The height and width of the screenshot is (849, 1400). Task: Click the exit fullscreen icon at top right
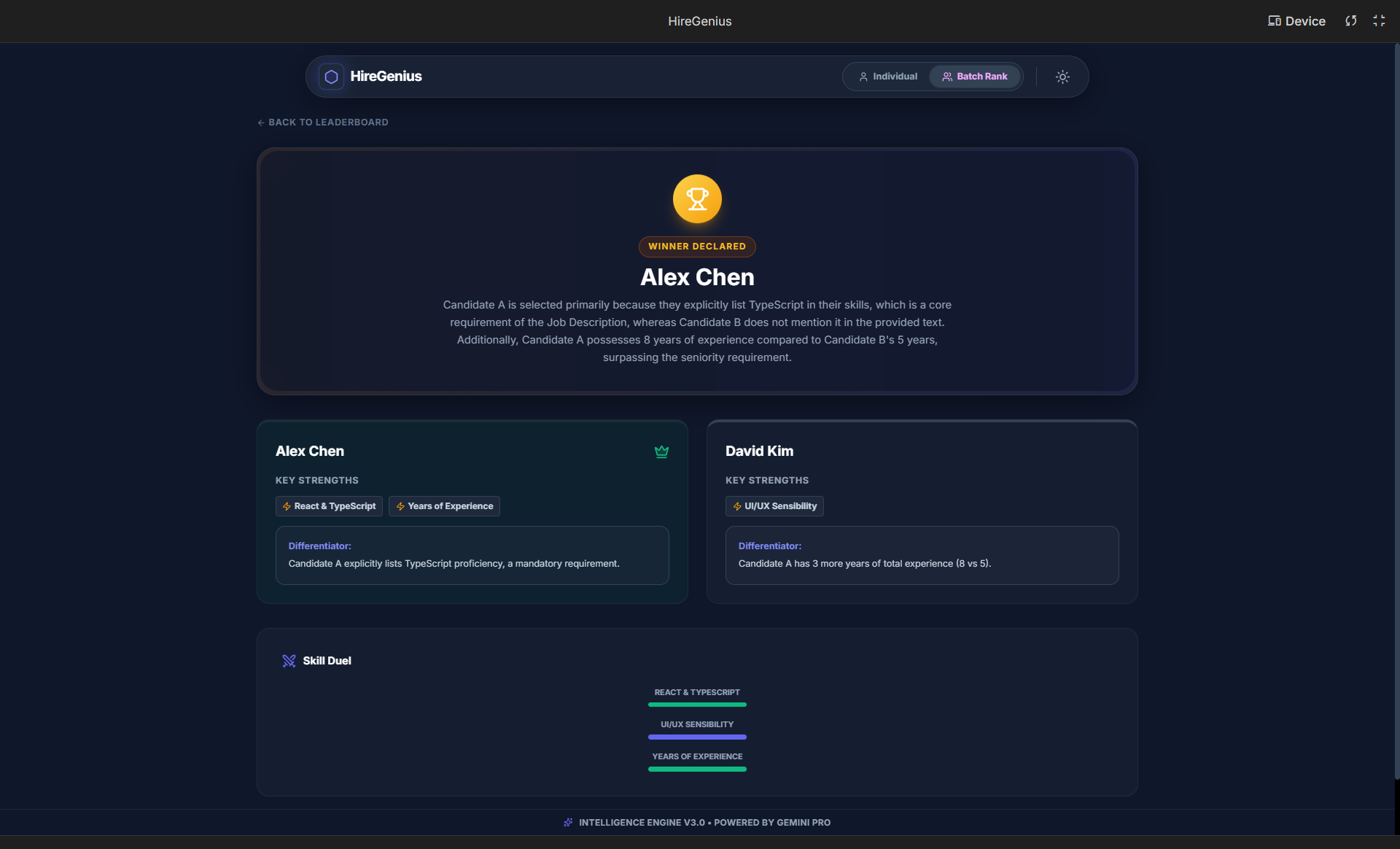point(1379,21)
